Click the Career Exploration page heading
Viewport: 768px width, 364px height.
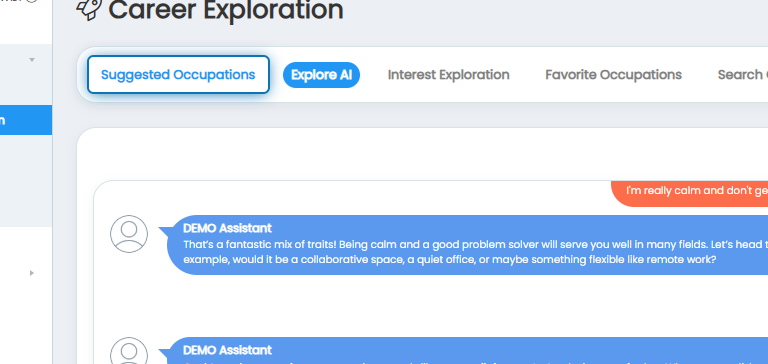pyautogui.click(x=226, y=10)
